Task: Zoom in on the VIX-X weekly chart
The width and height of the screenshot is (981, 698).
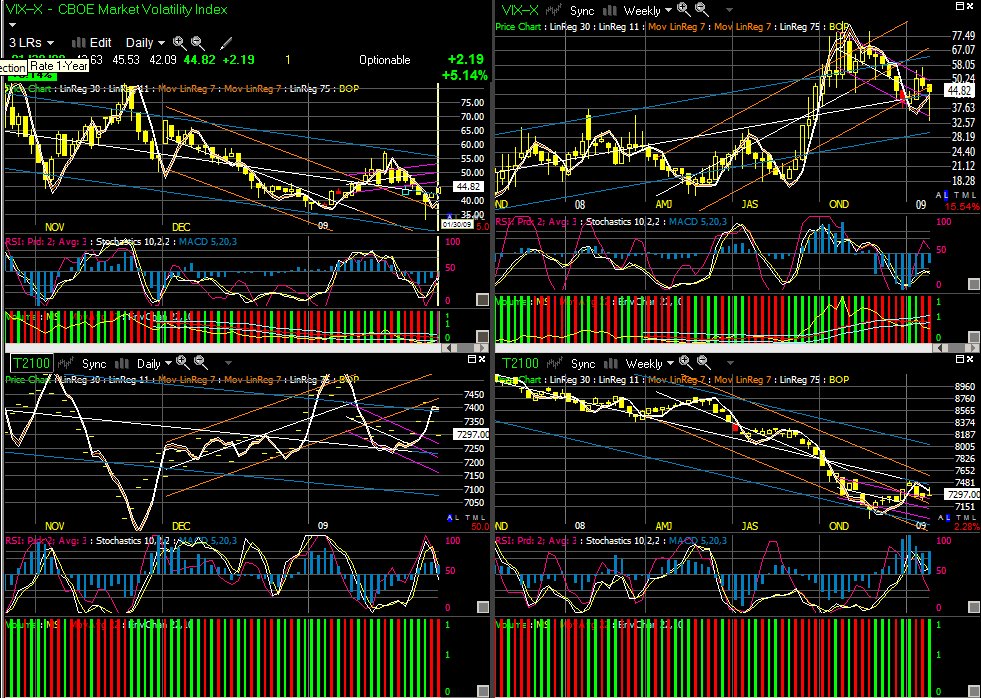Action: [x=683, y=9]
